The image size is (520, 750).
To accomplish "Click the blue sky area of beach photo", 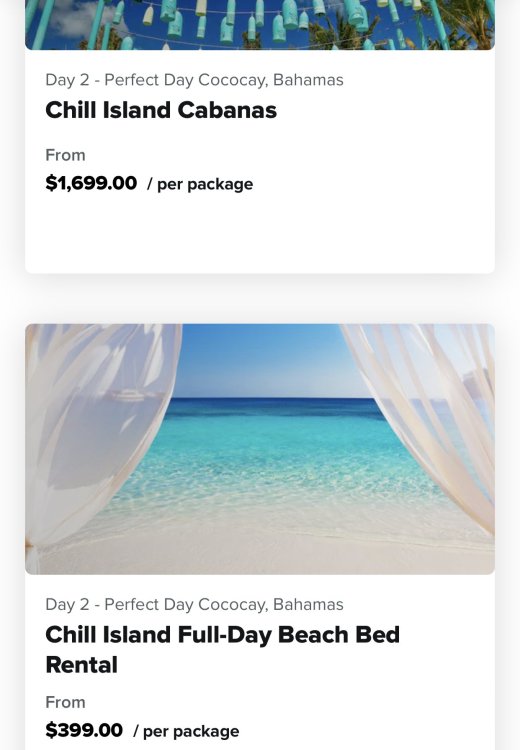I will click(x=262, y=360).
